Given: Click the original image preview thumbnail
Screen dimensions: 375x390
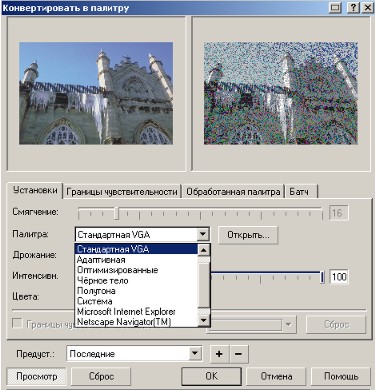Looking at the screenshot, I should pyautogui.click(x=96, y=93).
